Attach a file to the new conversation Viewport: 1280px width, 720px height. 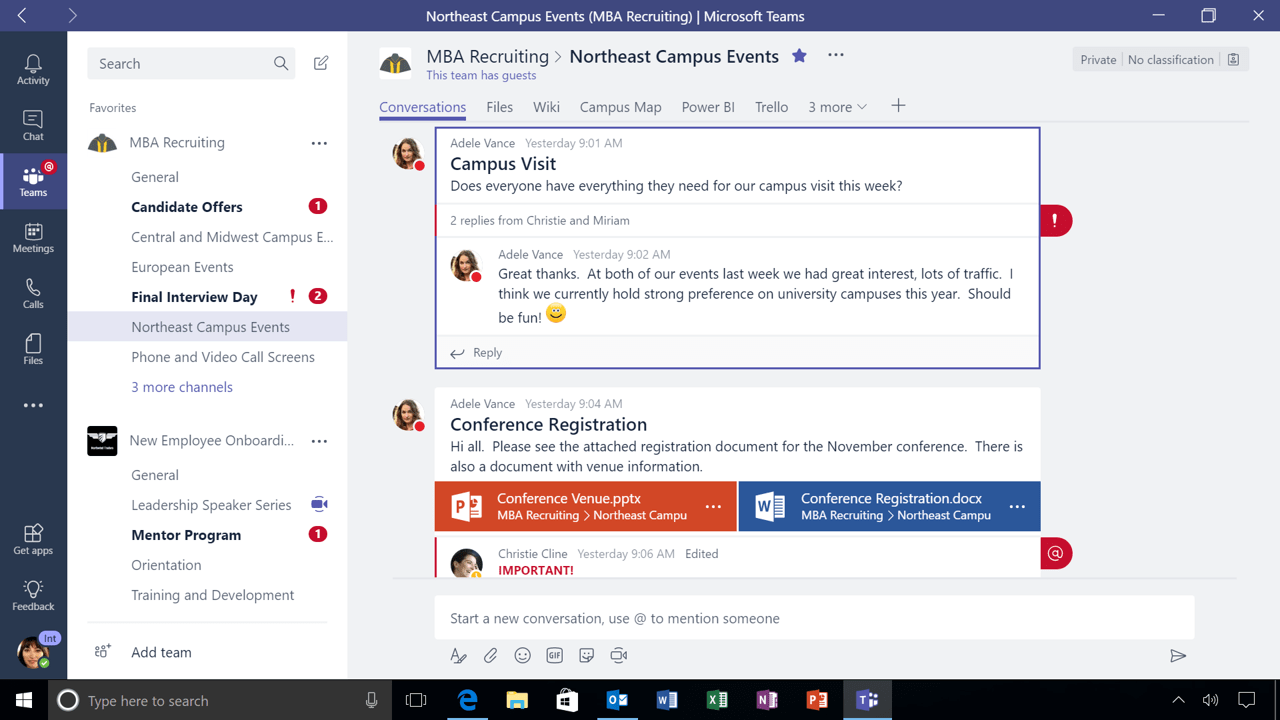tap(490, 655)
